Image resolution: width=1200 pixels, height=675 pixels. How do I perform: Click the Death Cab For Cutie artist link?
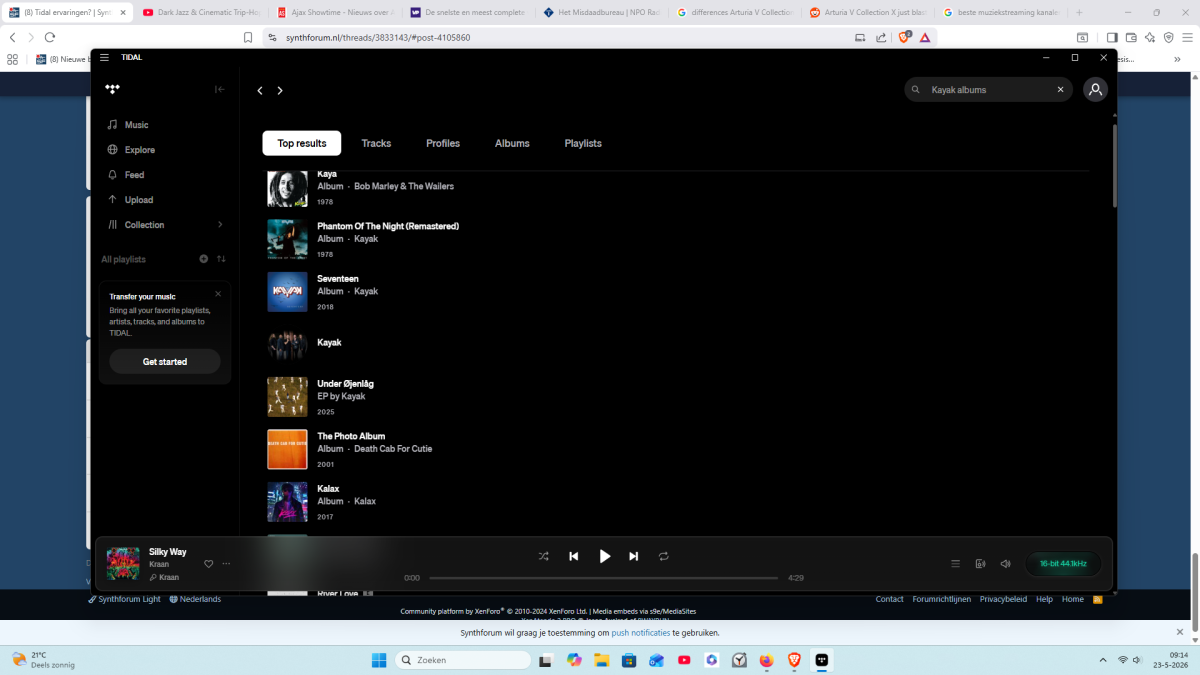point(393,449)
